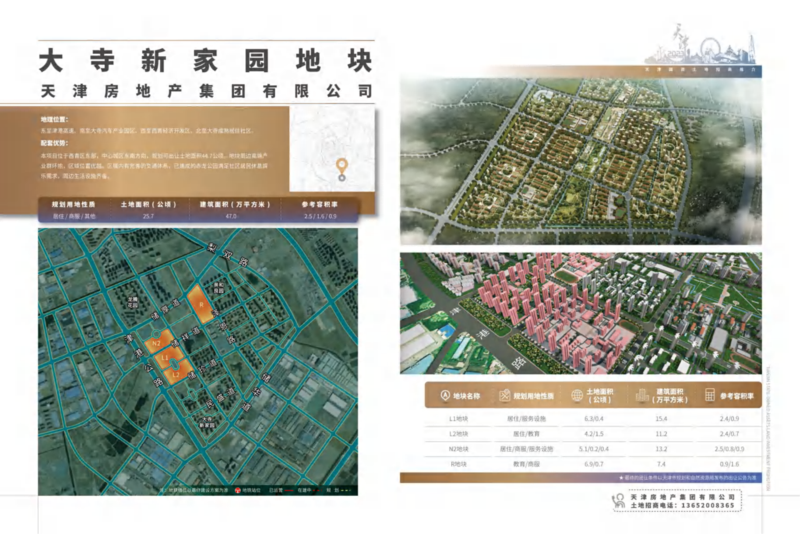Image resolution: width=800 pixels, height=534 pixels.
Task: Click the 4.2/1.5 land area cell
Action: 594,434
